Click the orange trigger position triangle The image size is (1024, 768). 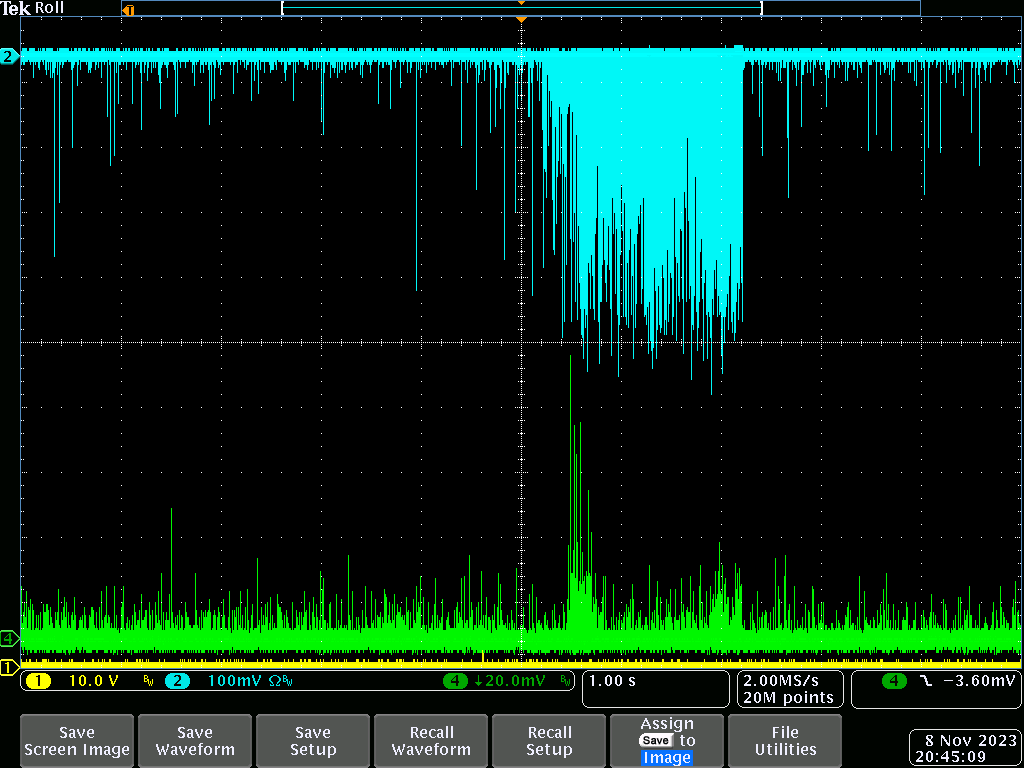[x=521, y=20]
